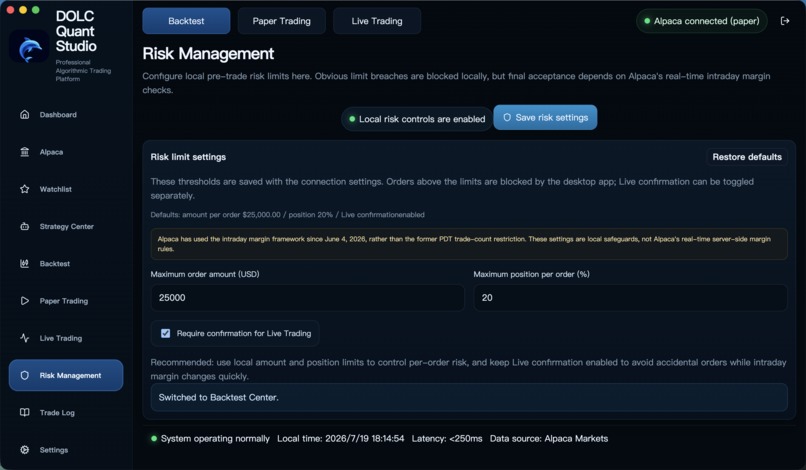This screenshot has width=806, height=470.
Task: Click the Risk limit settings section title
Action: click(188, 157)
